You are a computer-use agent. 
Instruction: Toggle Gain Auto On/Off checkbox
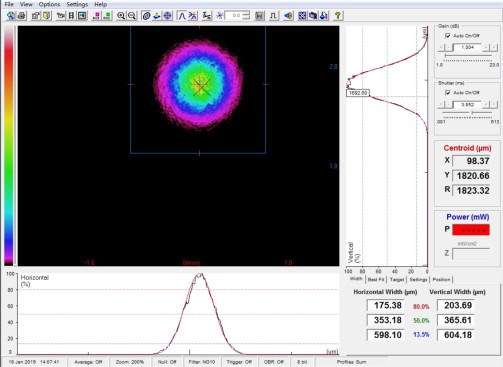point(448,35)
